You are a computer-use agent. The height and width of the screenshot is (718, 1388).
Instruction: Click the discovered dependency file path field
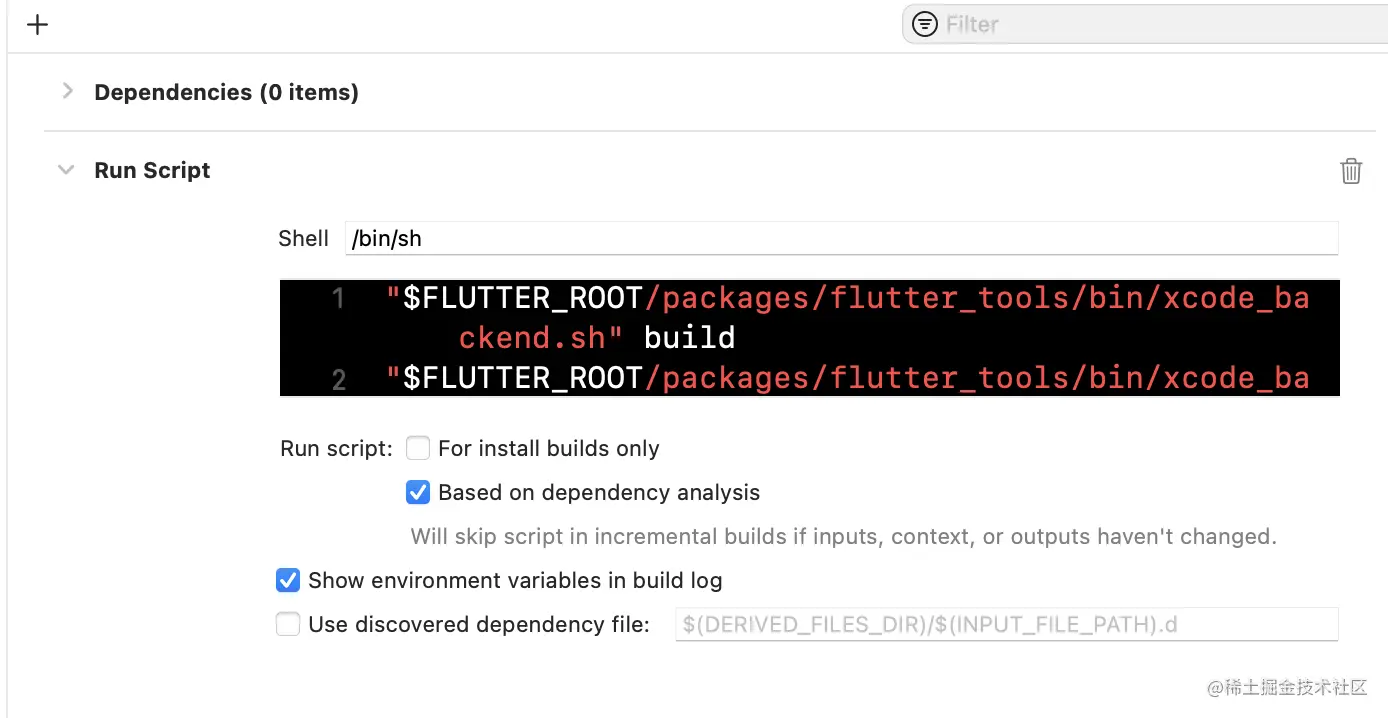coord(1005,624)
